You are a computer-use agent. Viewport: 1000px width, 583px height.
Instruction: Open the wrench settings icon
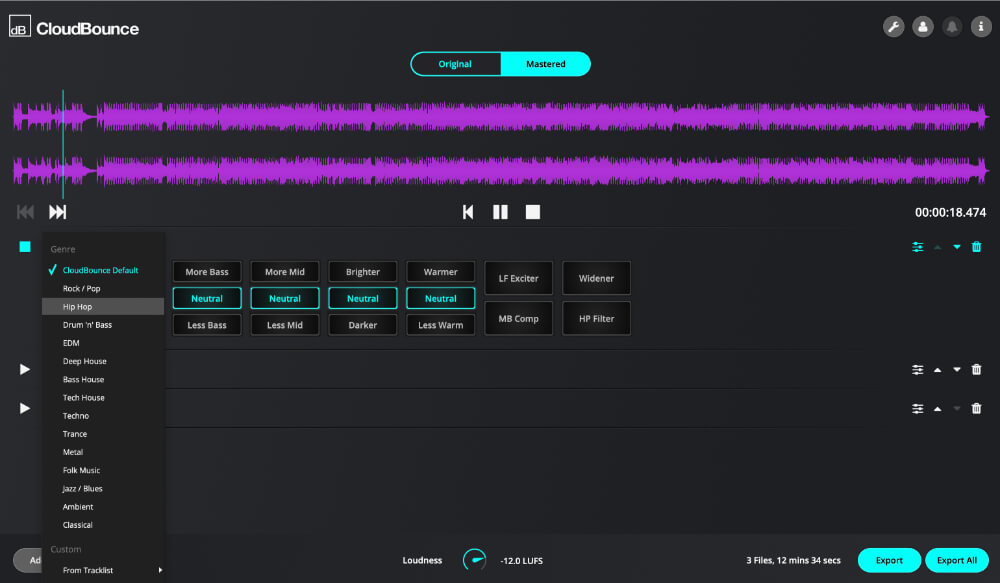[893, 27]
